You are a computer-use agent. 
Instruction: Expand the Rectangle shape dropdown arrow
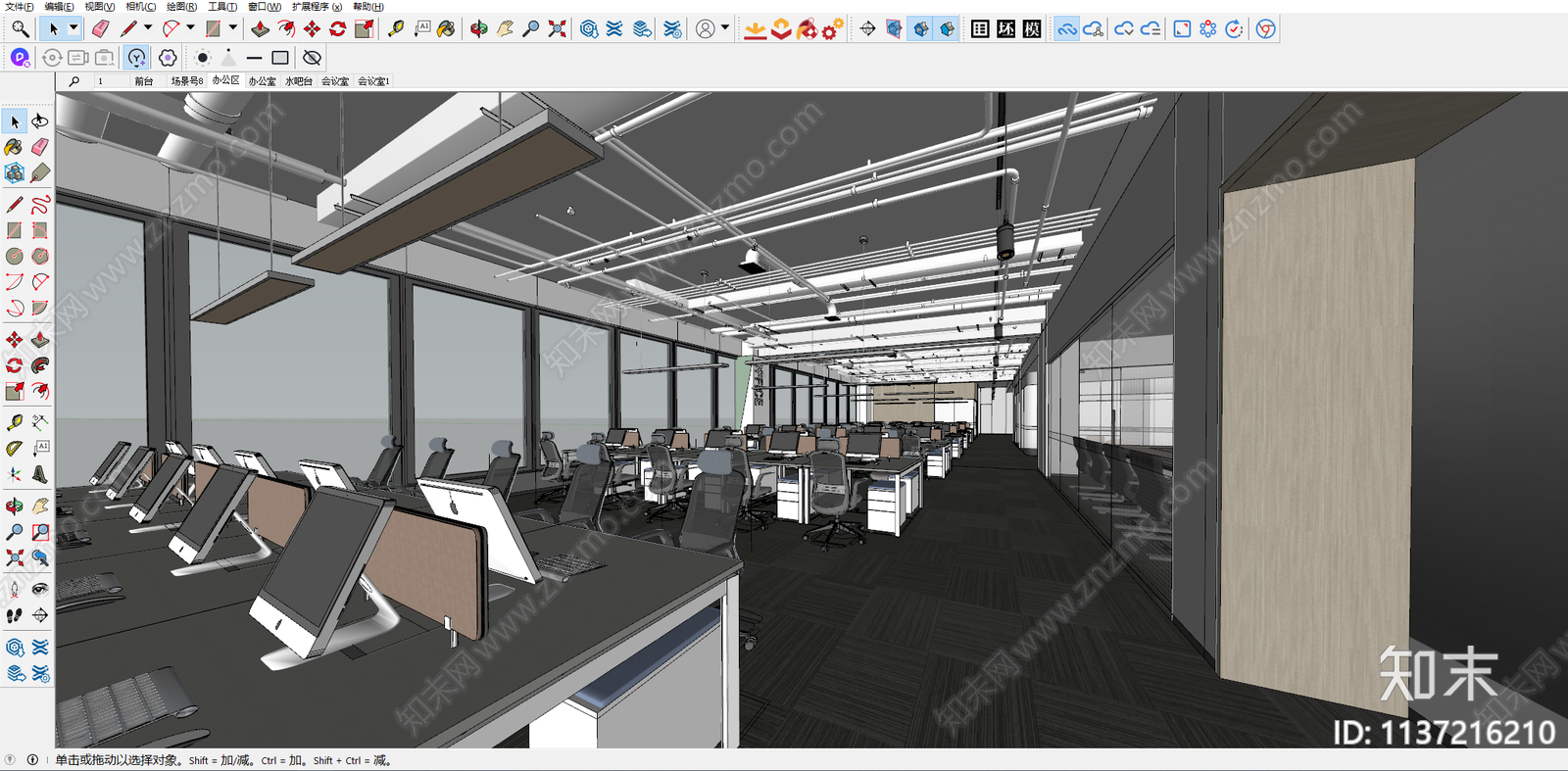pyautogui.click(x=233, y=28)
